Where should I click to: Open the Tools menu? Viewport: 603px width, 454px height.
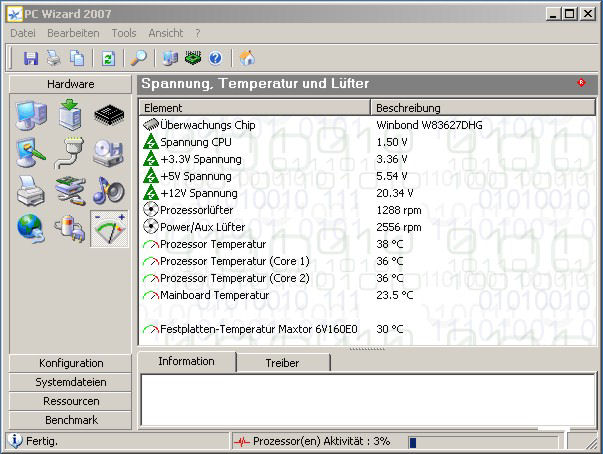pos(124,33)
